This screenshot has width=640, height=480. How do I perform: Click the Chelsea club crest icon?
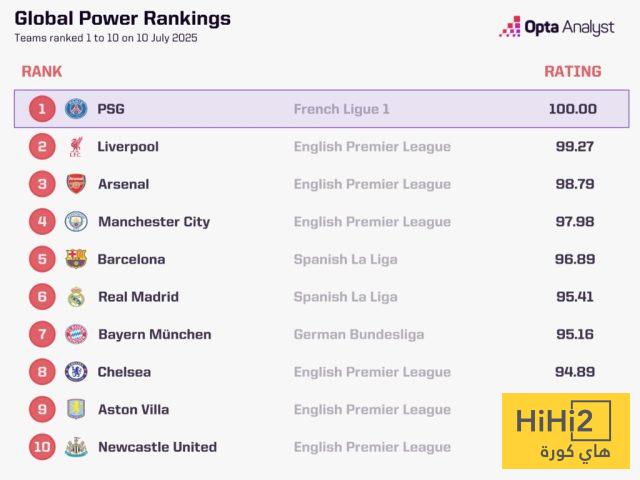click(76, 372)
